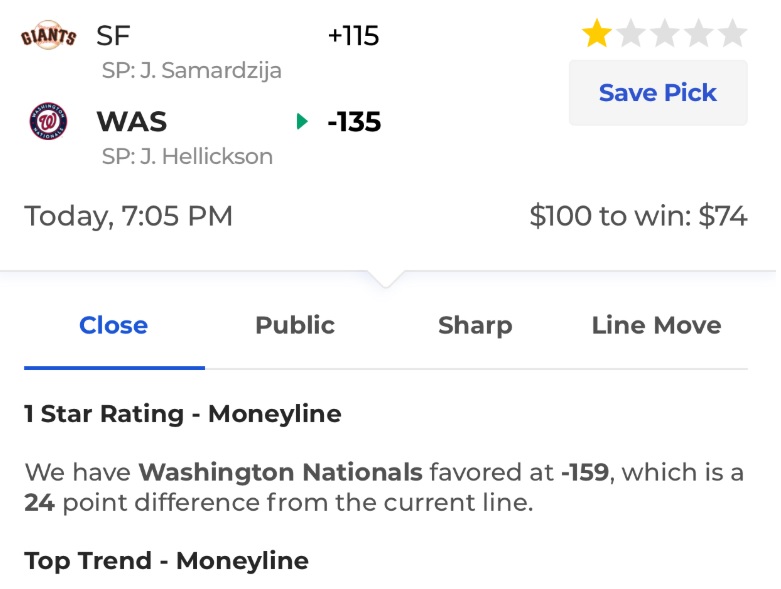View the Line Move tab
Viewport: 781px width, 589px height.
pyautogui.click(x=656, y=326)
